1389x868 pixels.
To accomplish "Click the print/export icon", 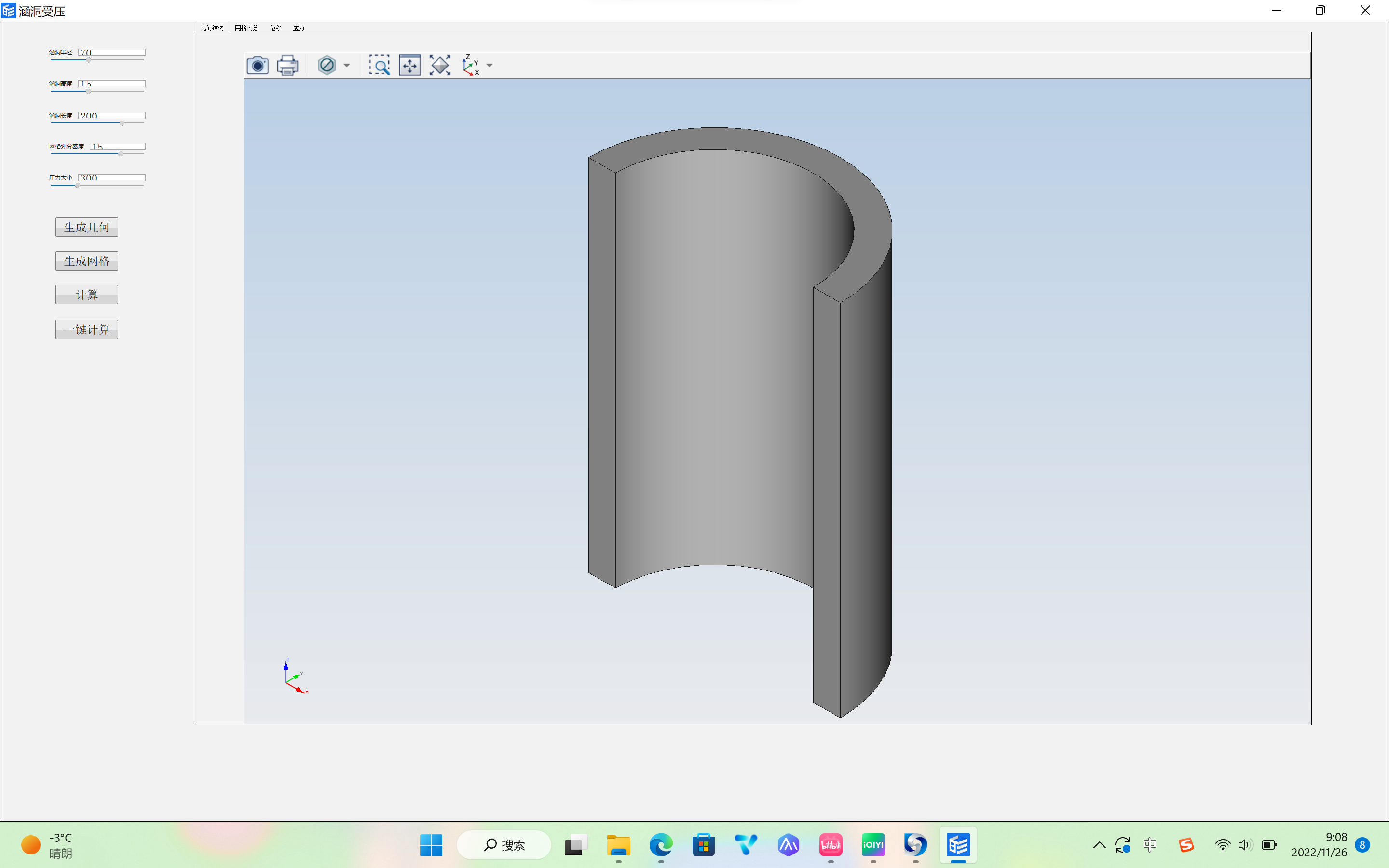I will click(x=287, y=65).
